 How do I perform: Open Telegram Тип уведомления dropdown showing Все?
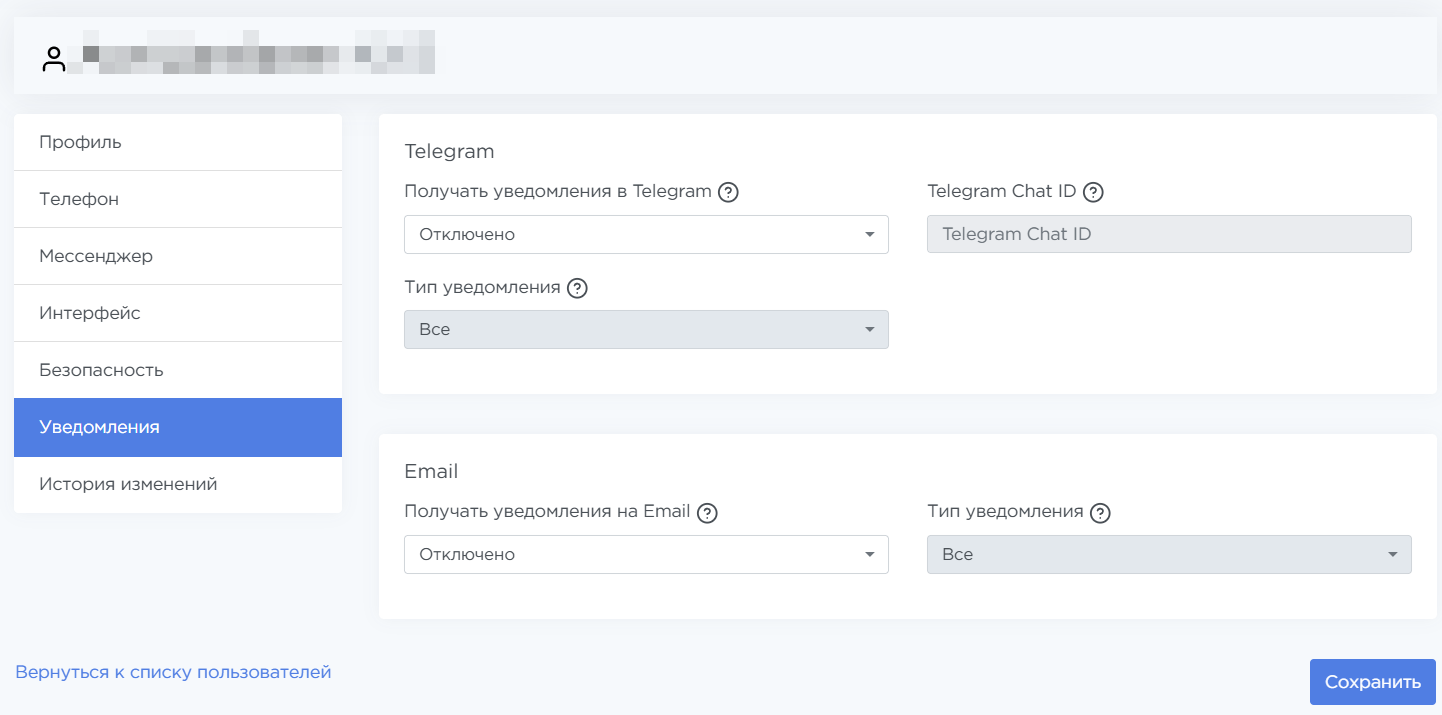coord(646,330)
